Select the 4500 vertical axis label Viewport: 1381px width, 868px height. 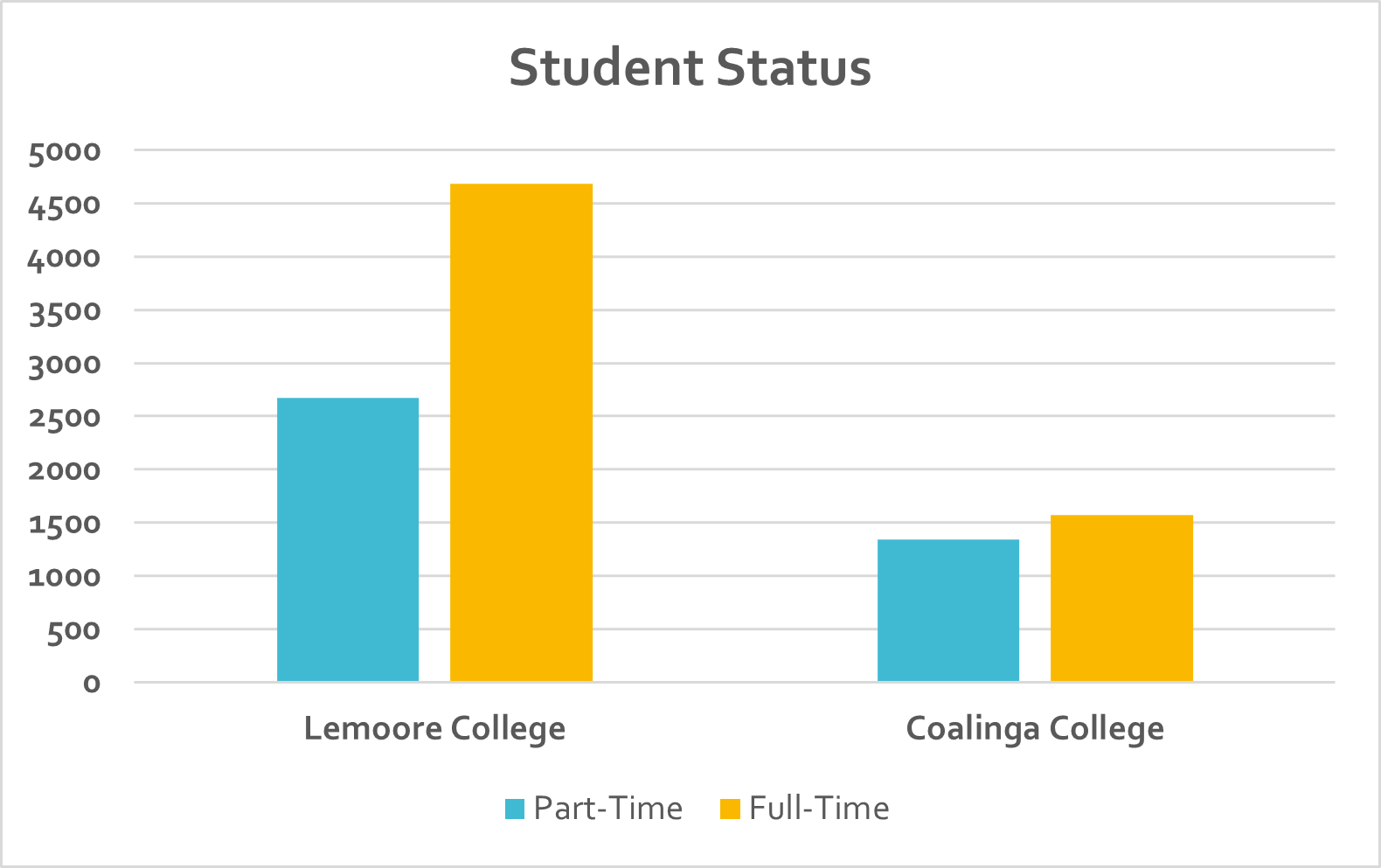65,205
